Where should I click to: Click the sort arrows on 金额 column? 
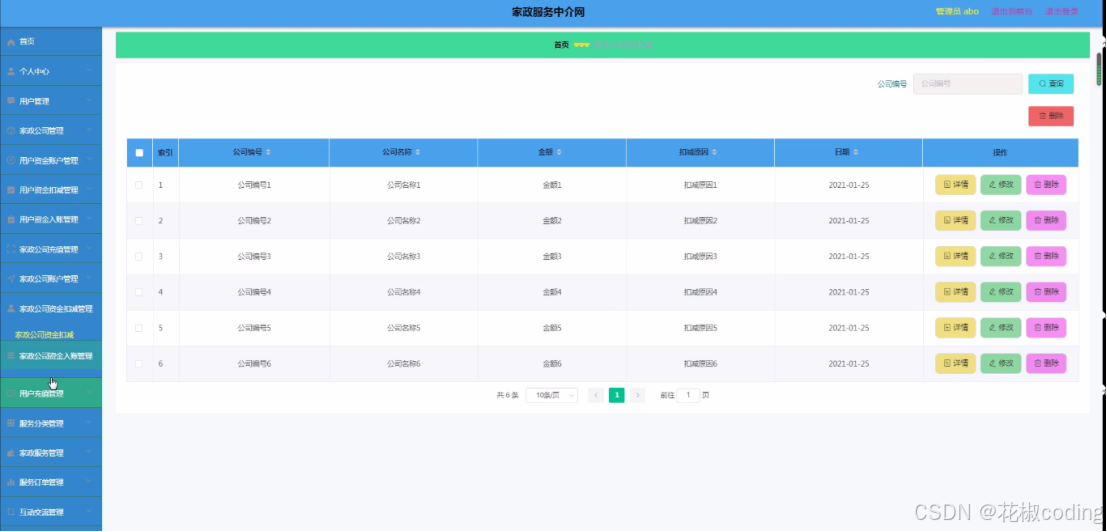pyautogui.click(x=559, y=152)
